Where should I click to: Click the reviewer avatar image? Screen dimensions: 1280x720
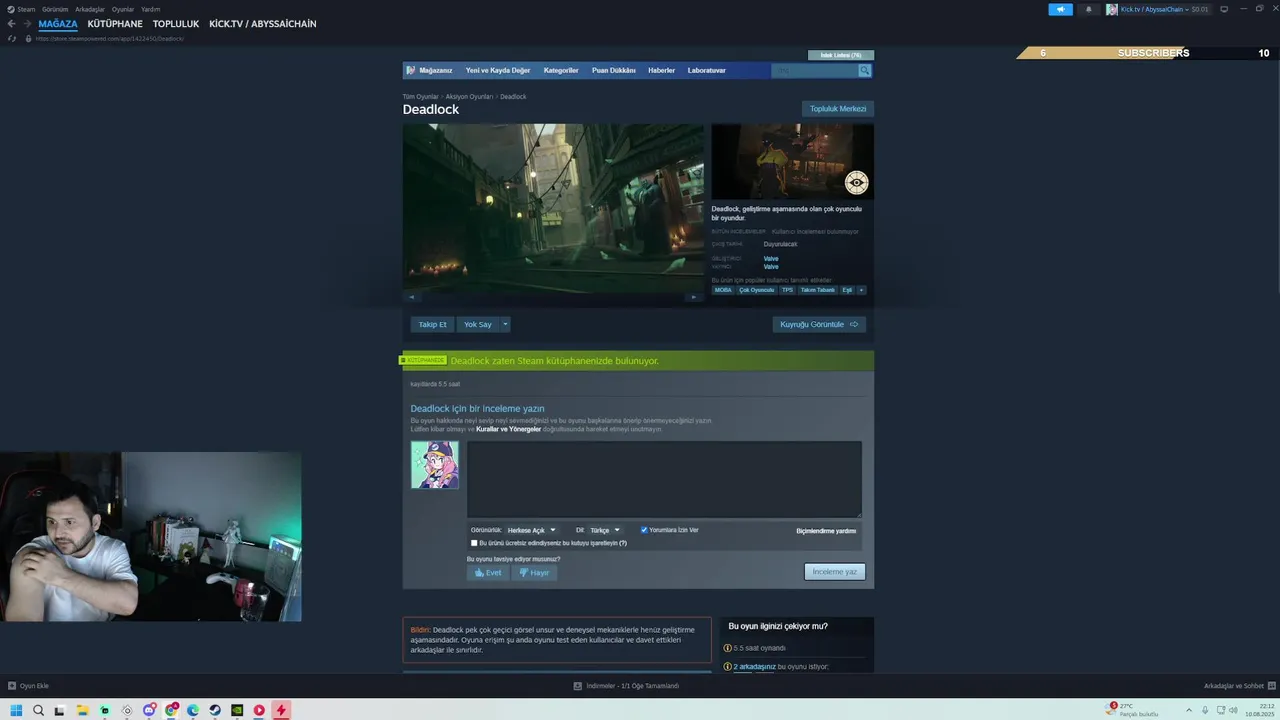pos(435,465)
